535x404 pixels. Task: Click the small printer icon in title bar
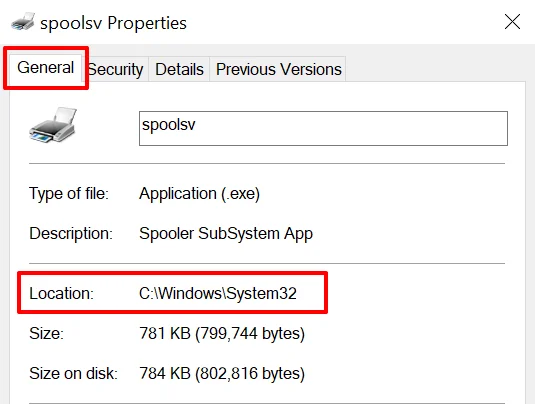coord(23,21)
